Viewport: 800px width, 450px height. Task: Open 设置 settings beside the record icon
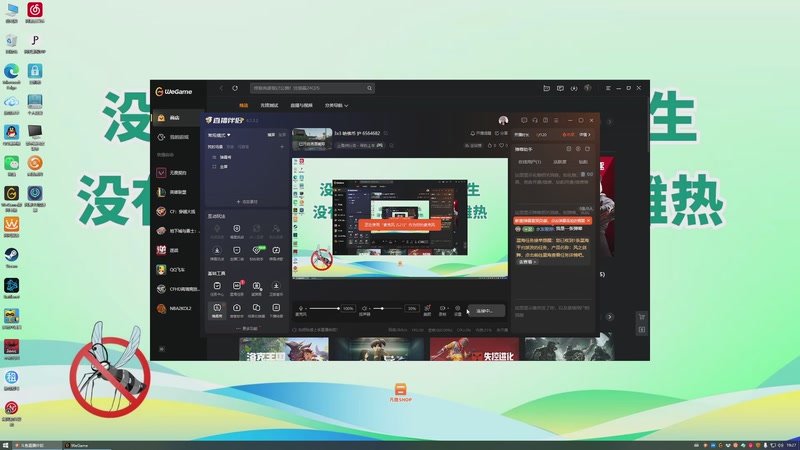pyautogui.click(x=458, y=310)
